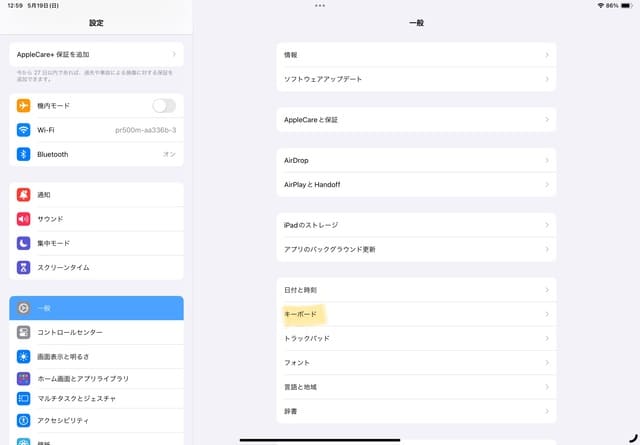
Task: Tap the 一般 gear icon
Action: (23, 308)
